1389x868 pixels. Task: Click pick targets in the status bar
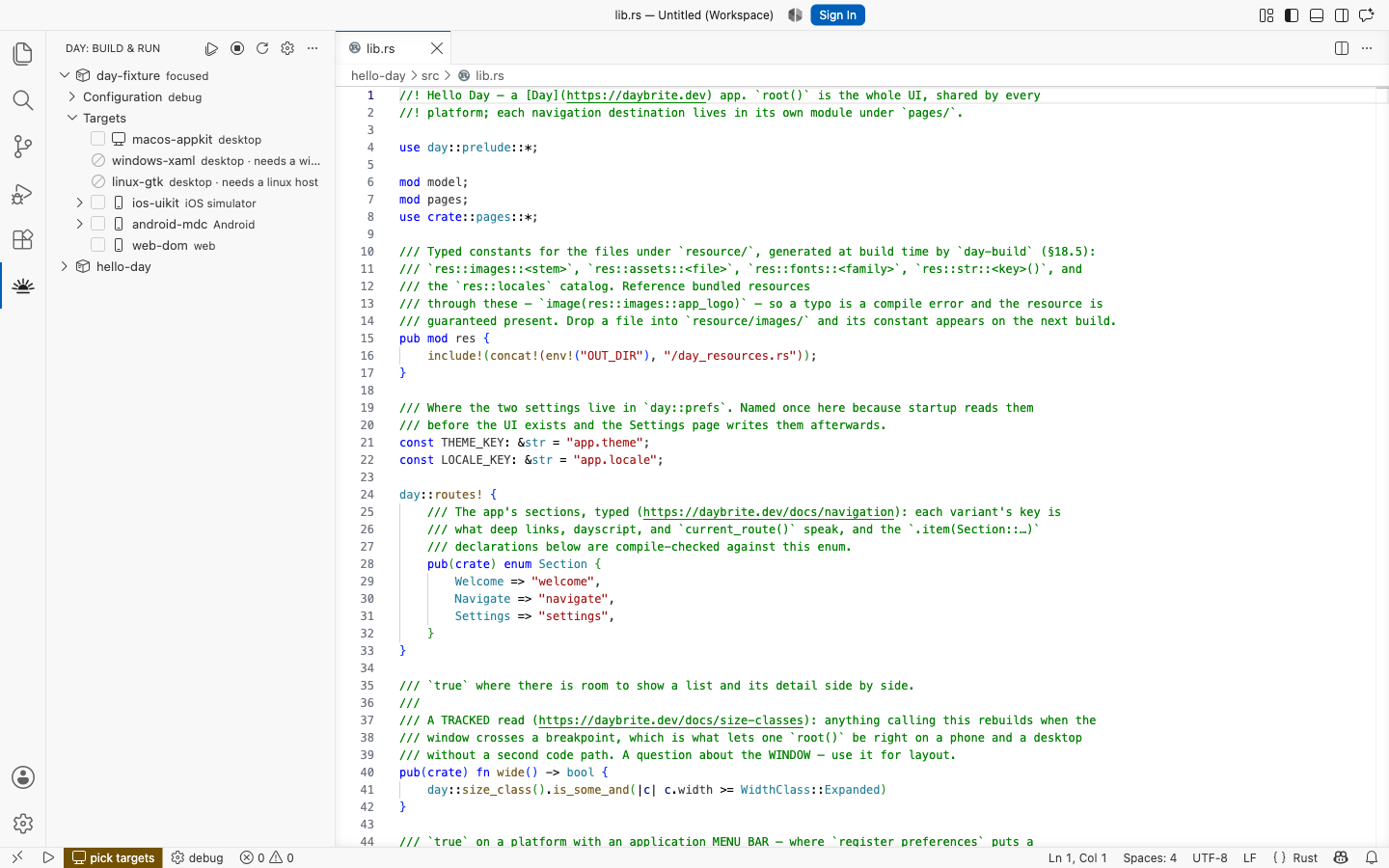pyautogui.click(x=113, y=857)
